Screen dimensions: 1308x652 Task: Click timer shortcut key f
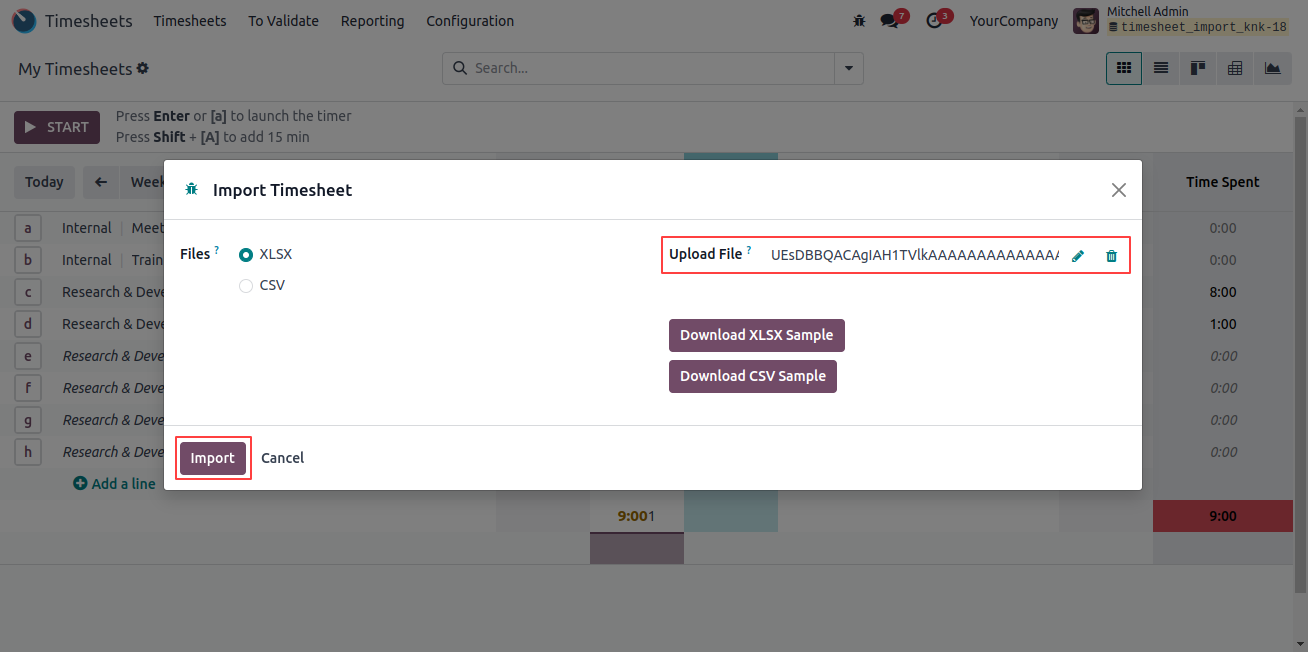point(27,388)
